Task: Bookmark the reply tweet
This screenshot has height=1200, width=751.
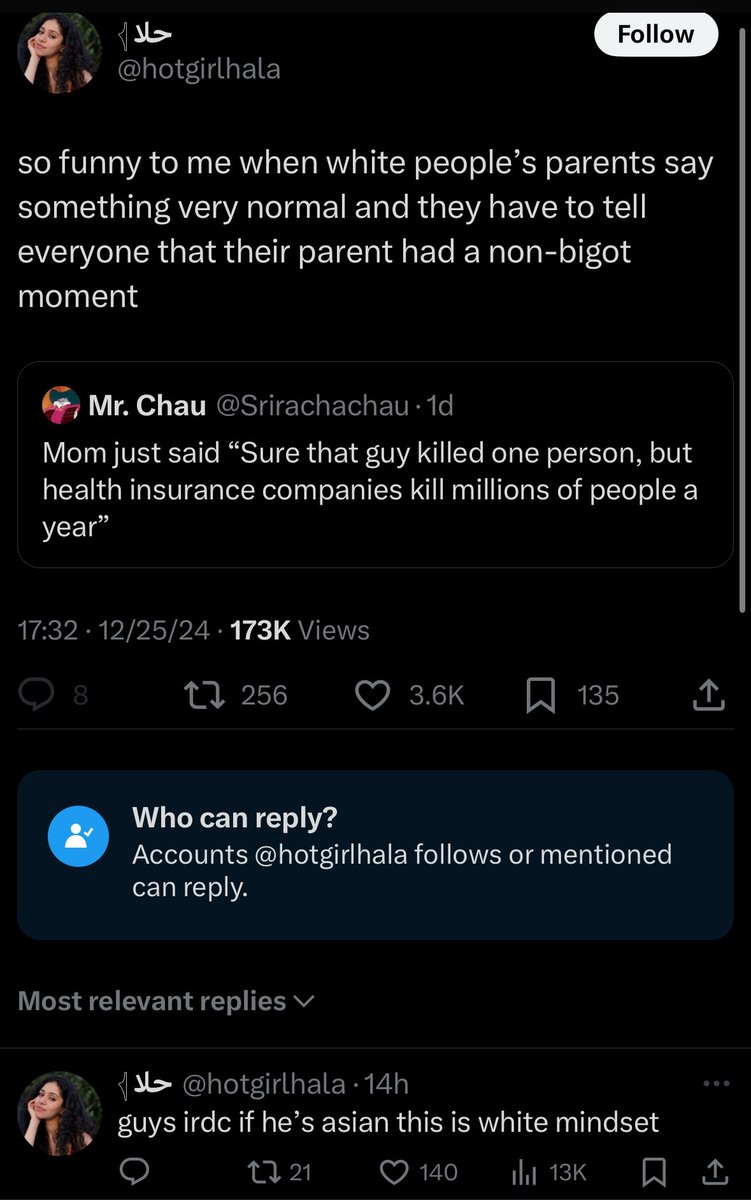Action: (655, 1171)
